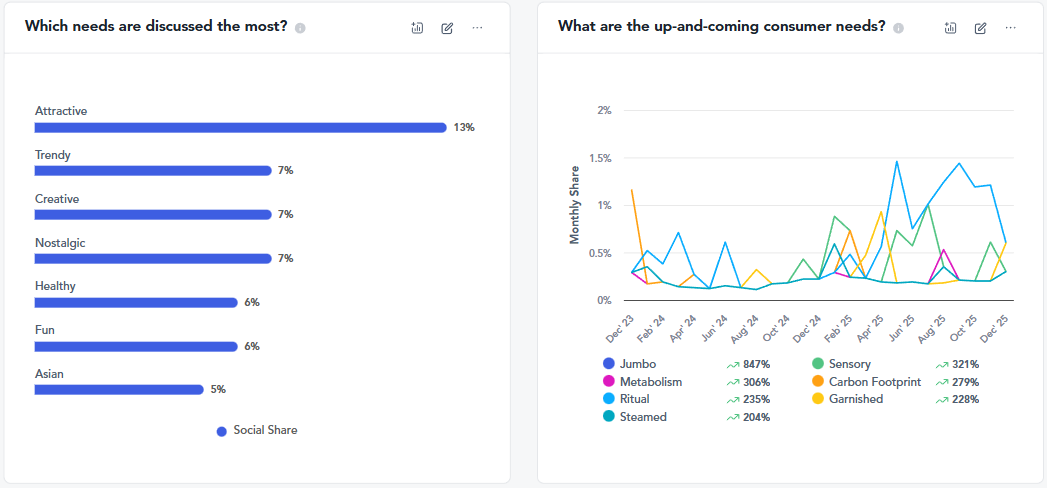Click the Nostalgic bar in the chart

point(153,258)
